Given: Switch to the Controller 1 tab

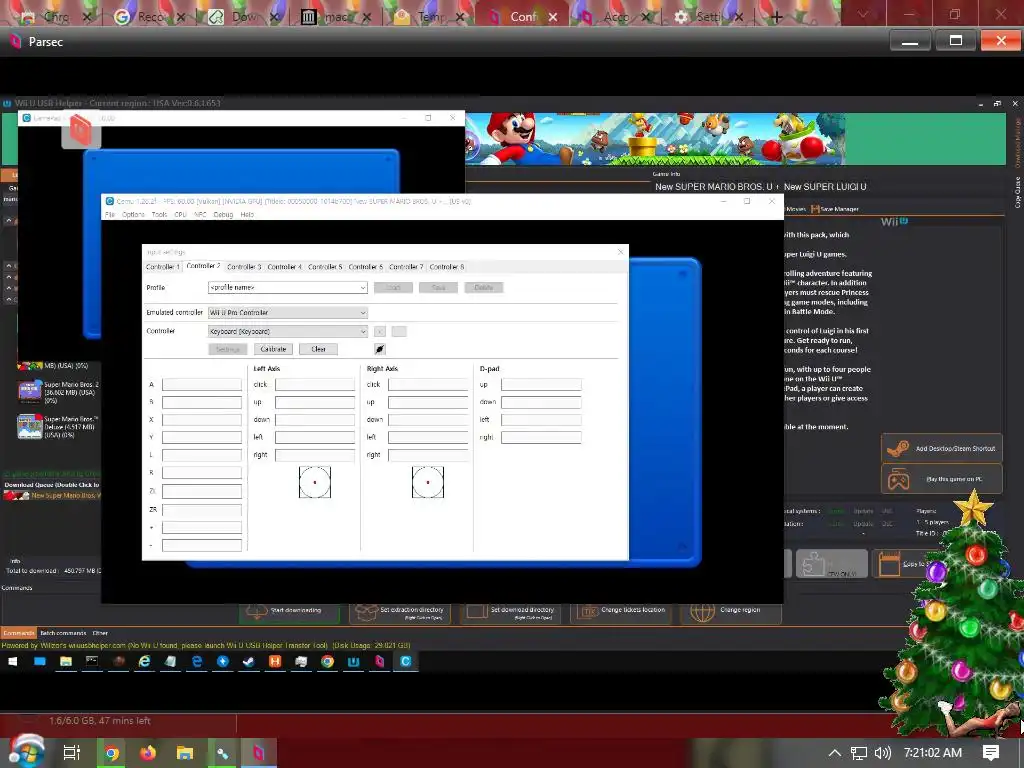Looking at the screenshot, I should (163, 267).
